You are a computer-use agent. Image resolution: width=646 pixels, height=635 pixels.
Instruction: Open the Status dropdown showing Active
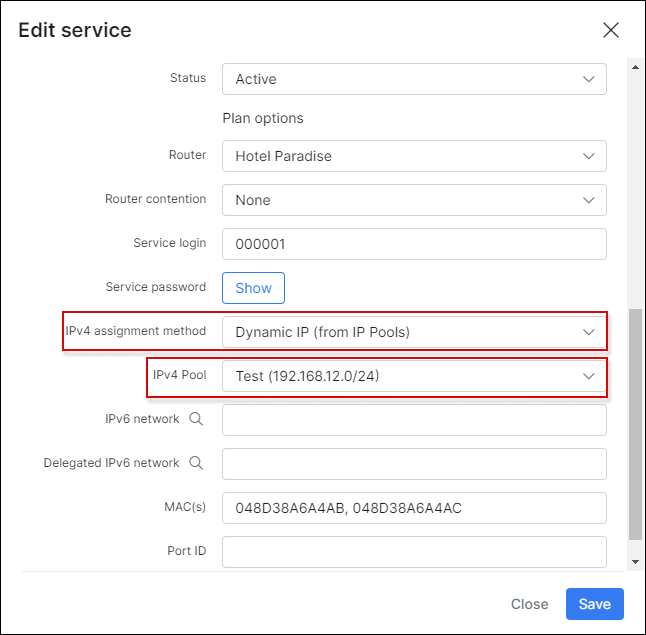click(x=414, y=79)
